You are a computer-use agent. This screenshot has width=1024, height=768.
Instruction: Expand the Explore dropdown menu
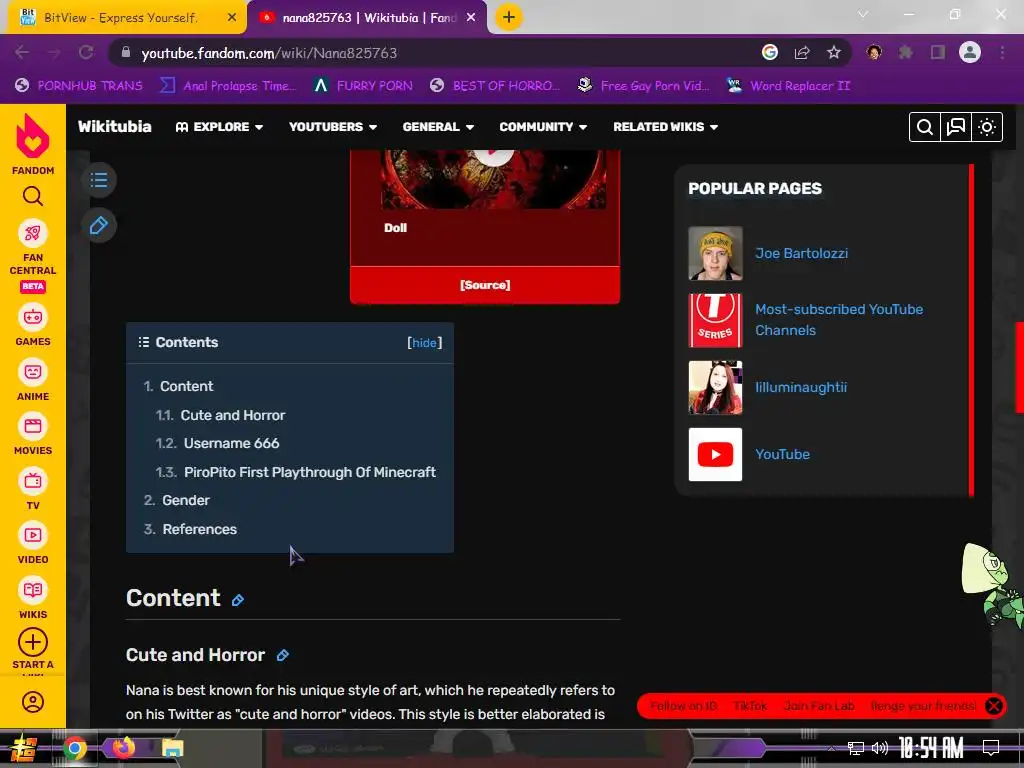219,127
